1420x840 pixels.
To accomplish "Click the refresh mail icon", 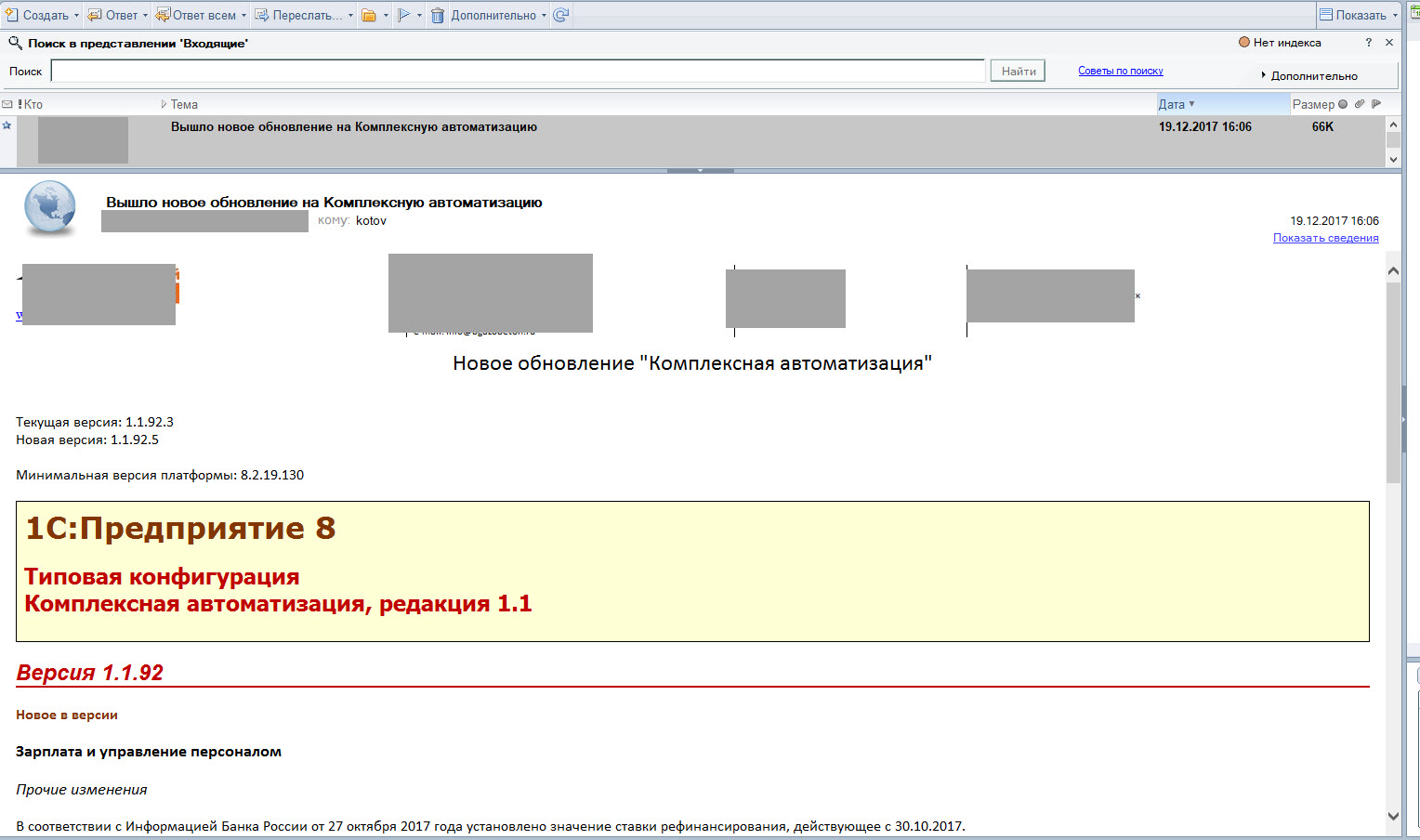I will coord(561,15).
